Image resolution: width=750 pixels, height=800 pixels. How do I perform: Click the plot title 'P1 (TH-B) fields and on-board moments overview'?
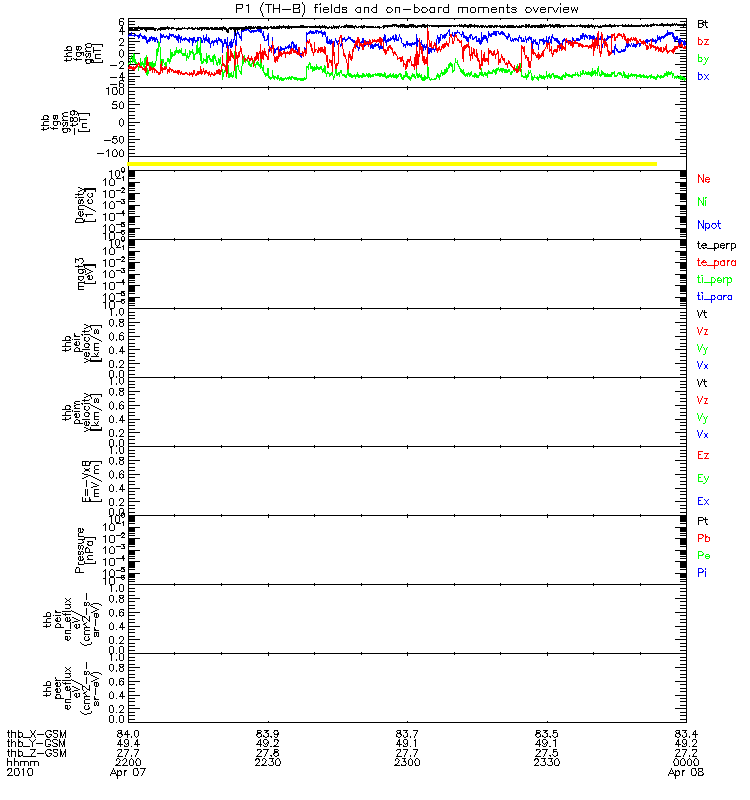[407, 9]
